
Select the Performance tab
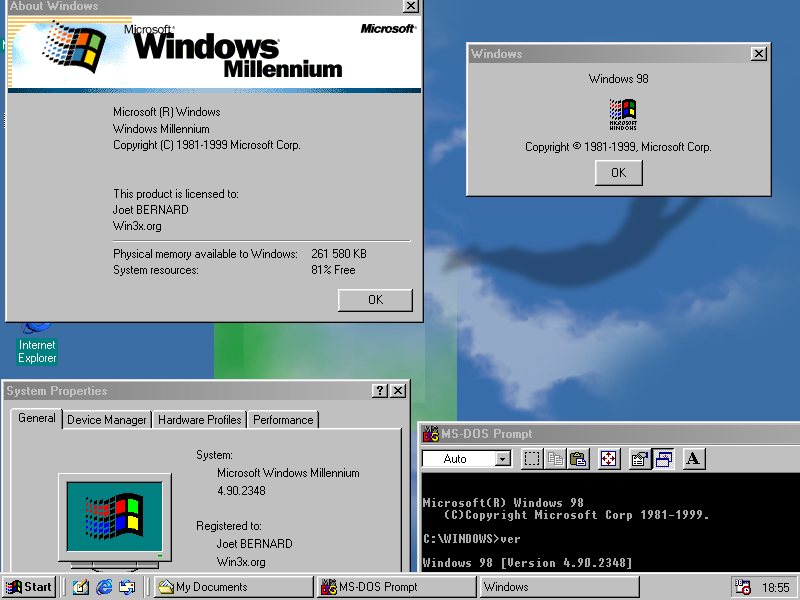[x=282, y=420]
